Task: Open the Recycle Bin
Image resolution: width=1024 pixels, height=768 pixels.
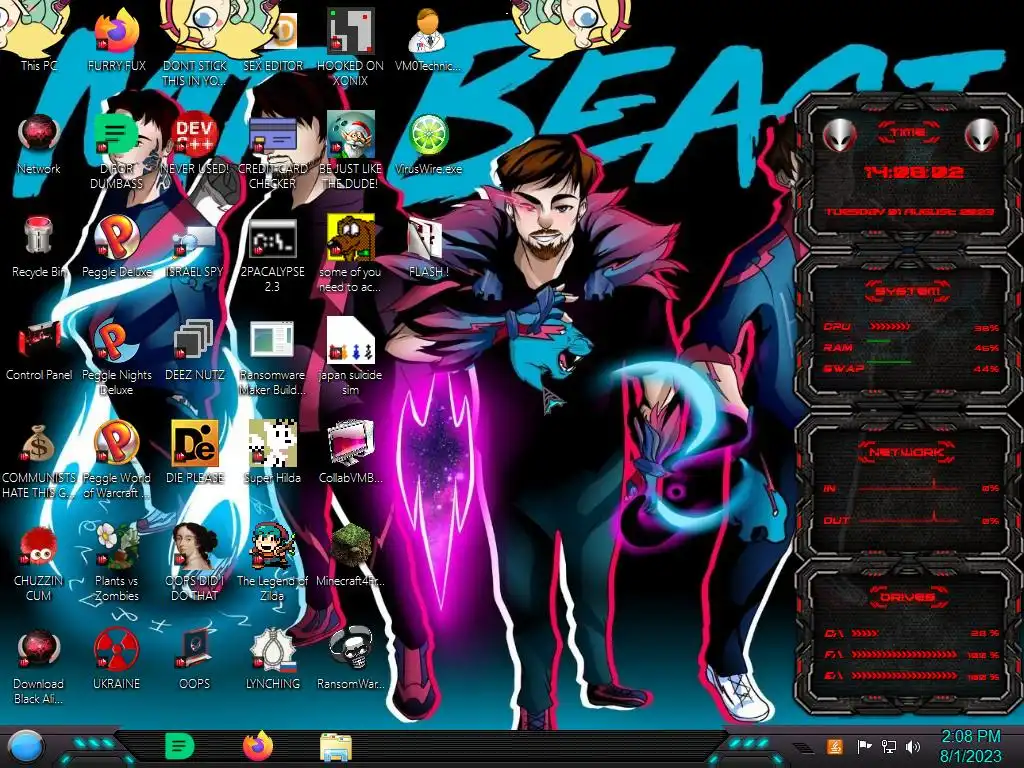Action: pyautogui.click(x=39, y=247)
